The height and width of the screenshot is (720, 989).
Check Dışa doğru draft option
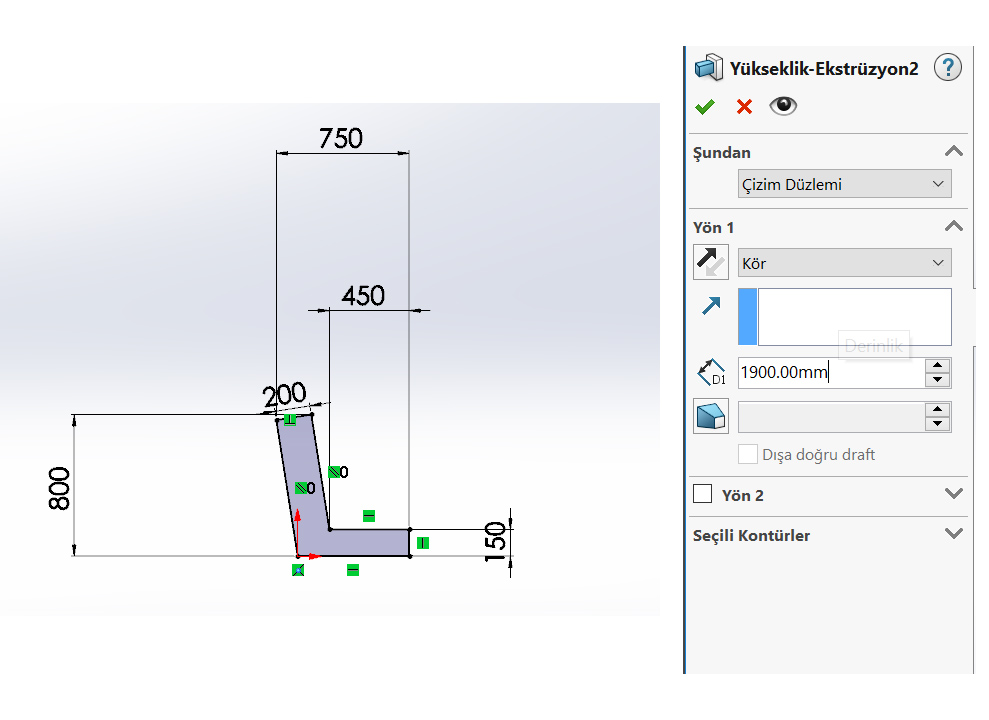(747, 454)
